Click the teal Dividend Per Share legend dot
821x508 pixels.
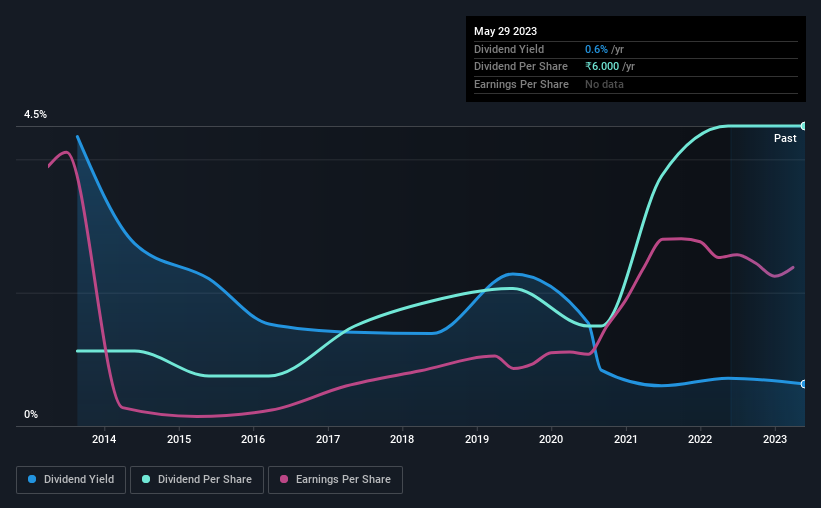pos(146,479)
